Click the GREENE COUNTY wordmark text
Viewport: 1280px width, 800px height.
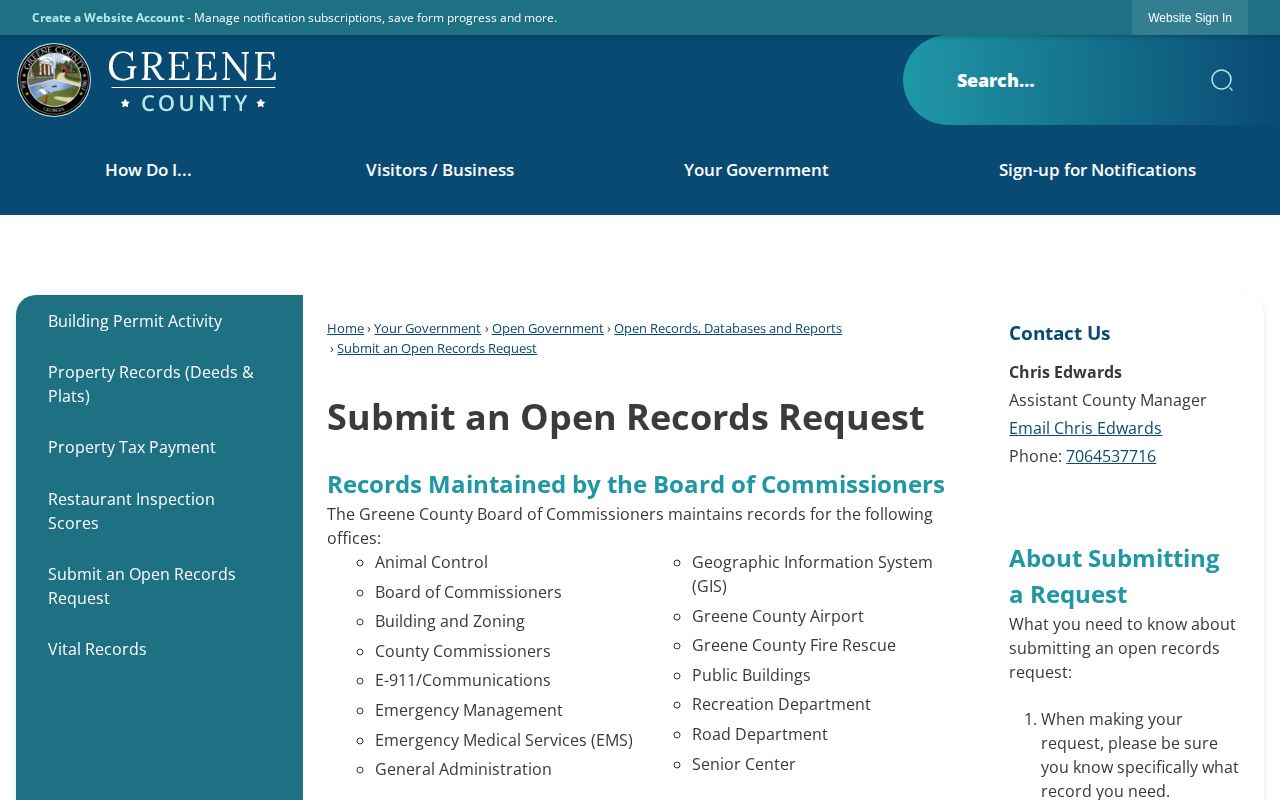(x=192, y=80)
